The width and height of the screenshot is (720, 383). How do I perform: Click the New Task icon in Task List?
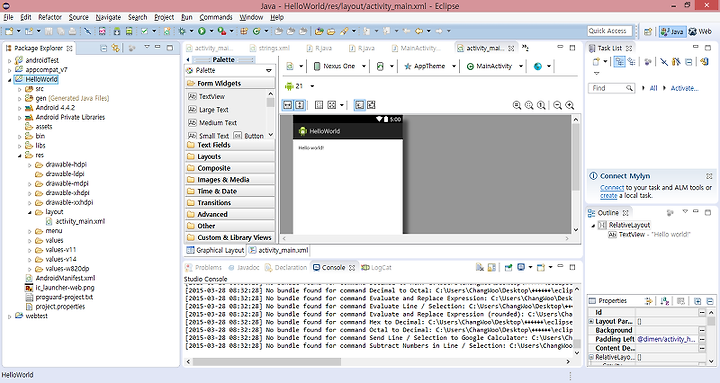pyautogui.click(x=596, y=62)
